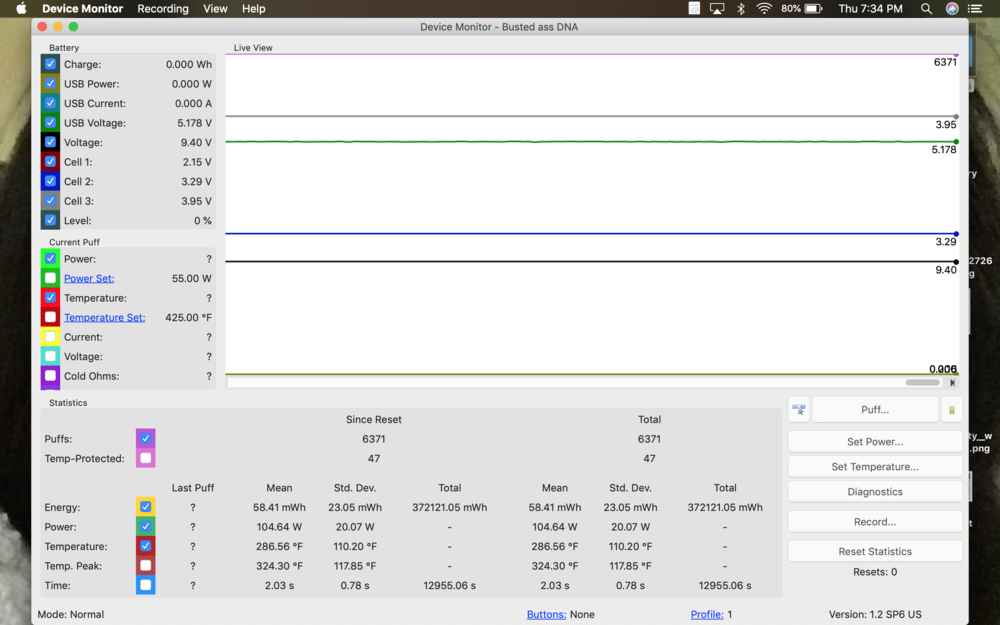The height and width of the screenshot is (625, 1000).
Task: Open Siri from the menu bar
Action: (x=952, y=8)
